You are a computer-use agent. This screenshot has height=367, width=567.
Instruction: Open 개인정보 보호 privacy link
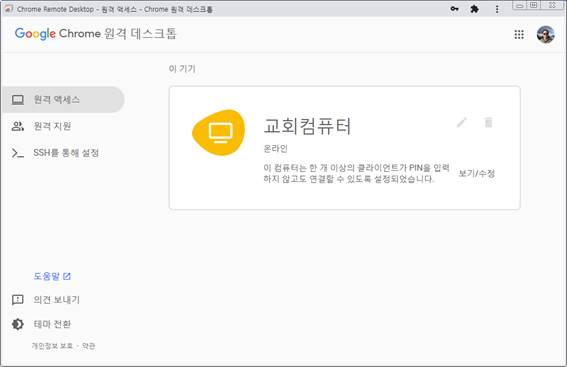(x=52, y=346)
